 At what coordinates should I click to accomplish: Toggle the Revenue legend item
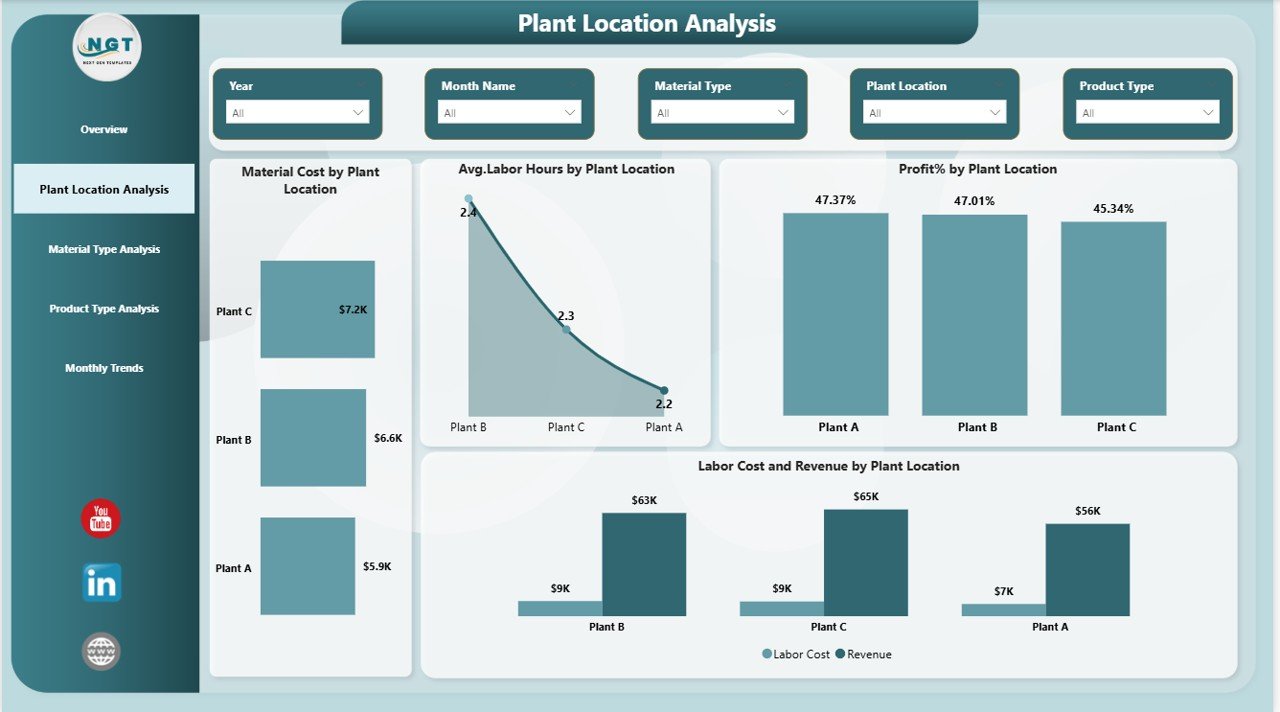tap(866, 654)
